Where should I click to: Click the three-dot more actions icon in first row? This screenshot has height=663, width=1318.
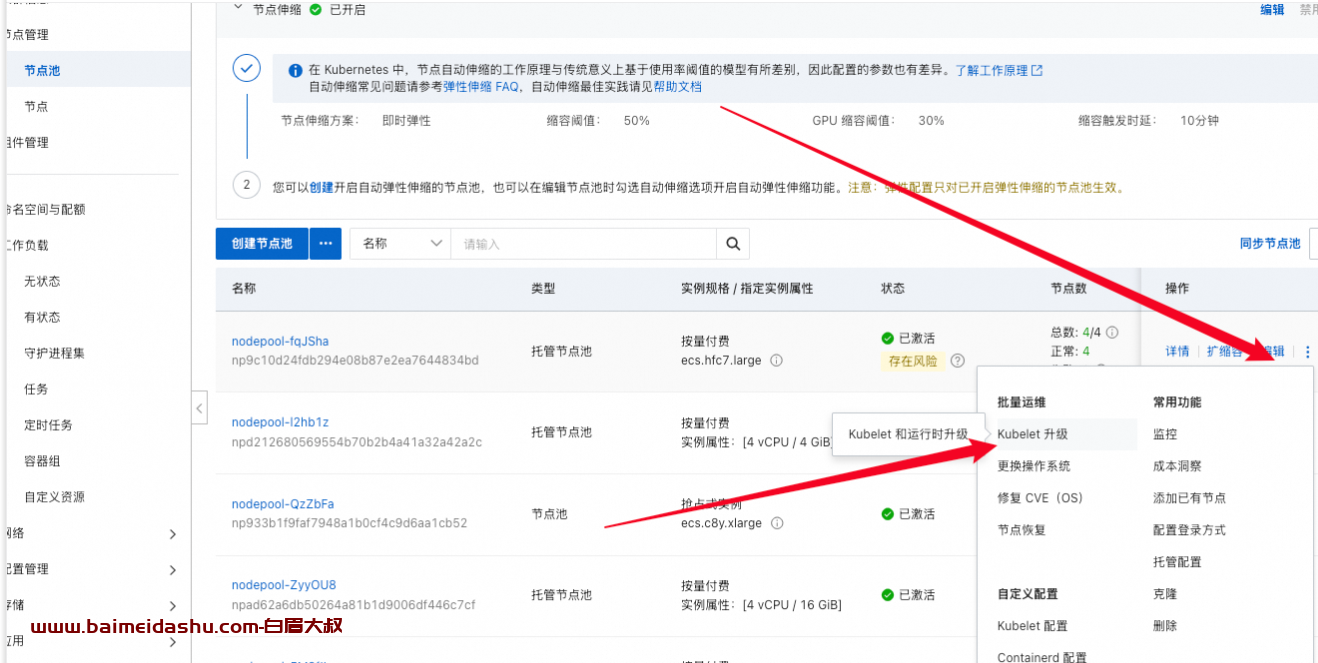1307,352
